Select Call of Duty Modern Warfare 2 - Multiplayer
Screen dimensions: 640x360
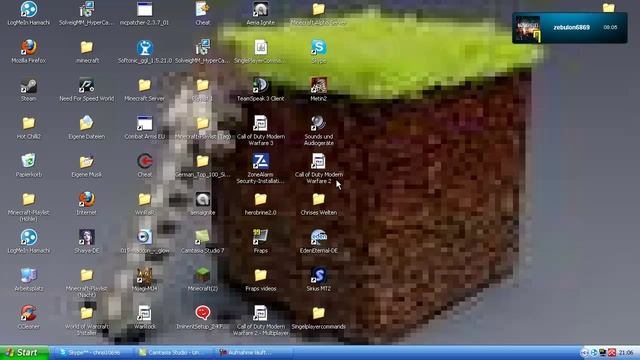point(260,313)
